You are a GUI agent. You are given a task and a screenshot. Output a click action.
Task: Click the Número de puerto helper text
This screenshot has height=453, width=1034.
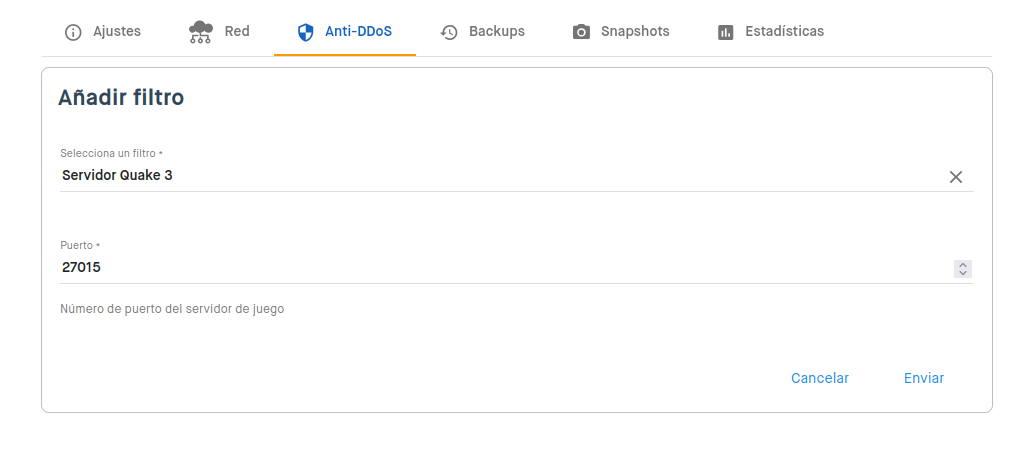tap(172, 309)
